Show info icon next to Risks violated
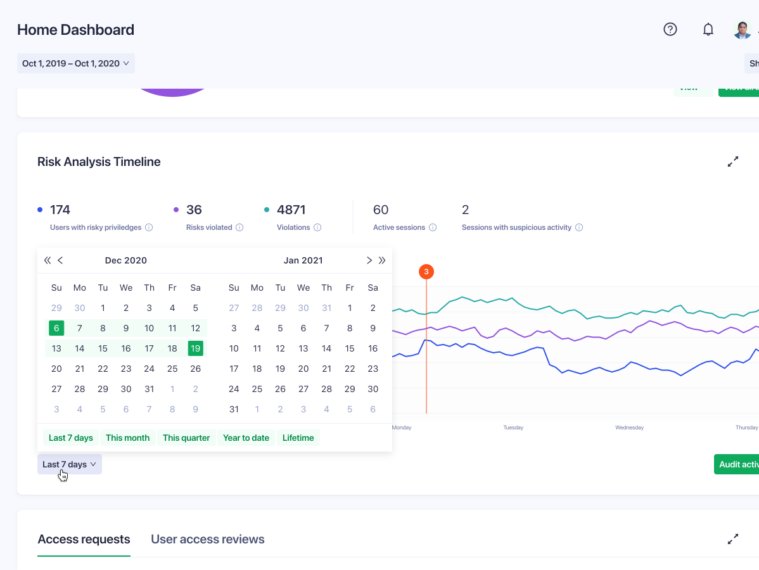Image resolution: width=759 pixels, height=570 pixels. point(239,228)
